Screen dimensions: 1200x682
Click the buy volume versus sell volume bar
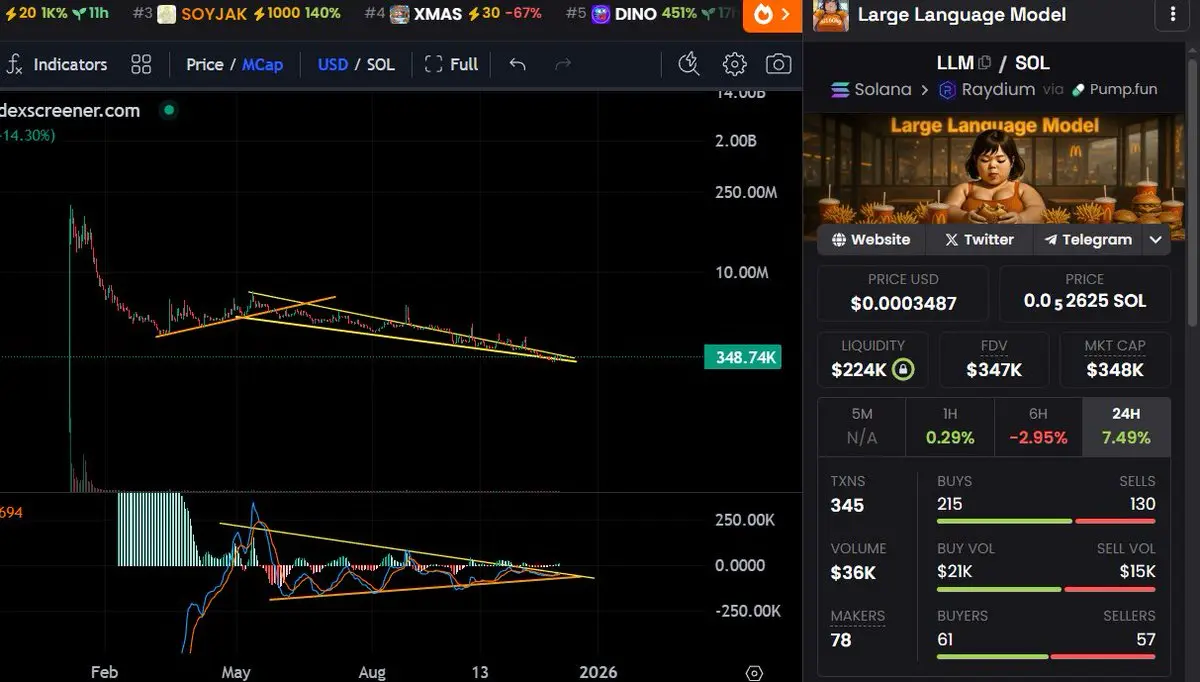(1046, 589)
